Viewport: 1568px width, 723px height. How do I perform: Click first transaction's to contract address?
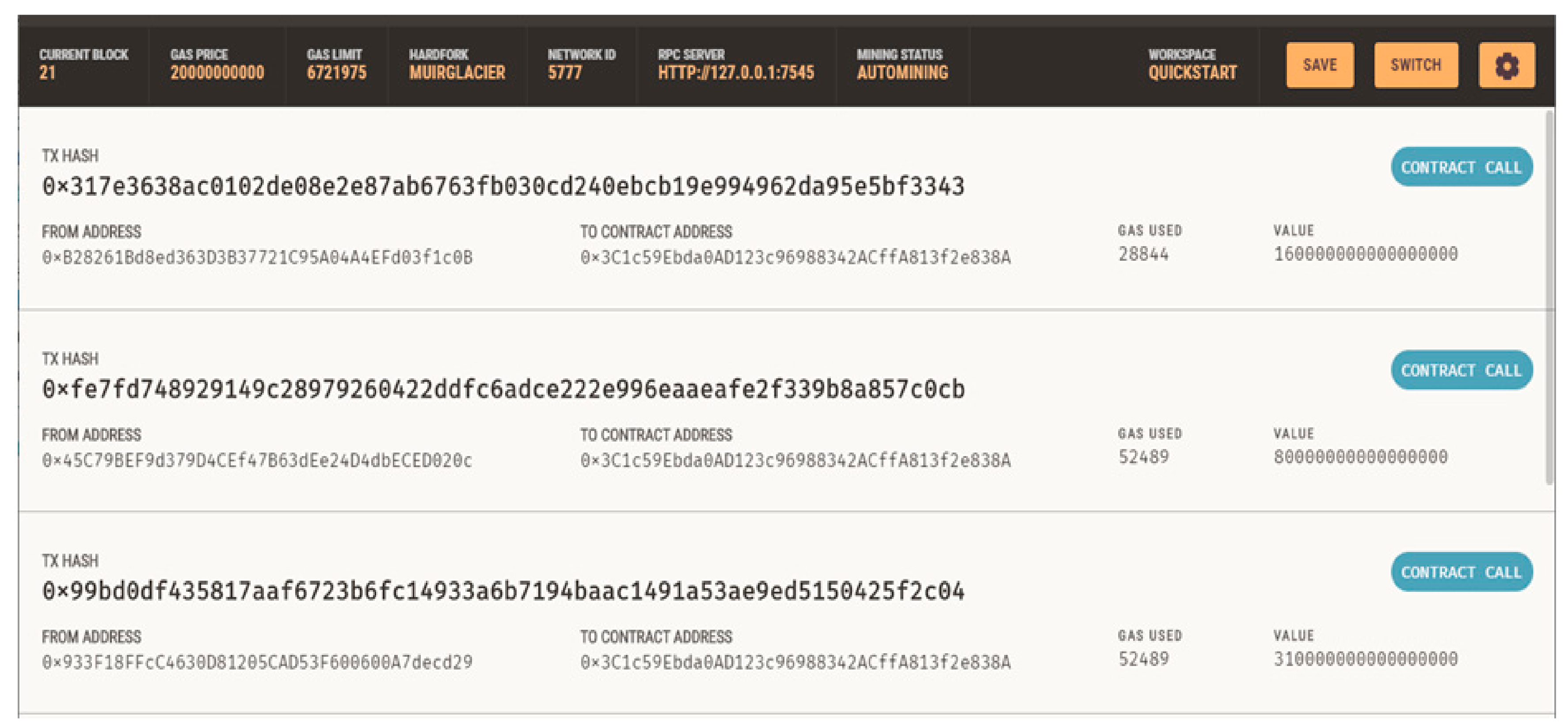[795, 258]
